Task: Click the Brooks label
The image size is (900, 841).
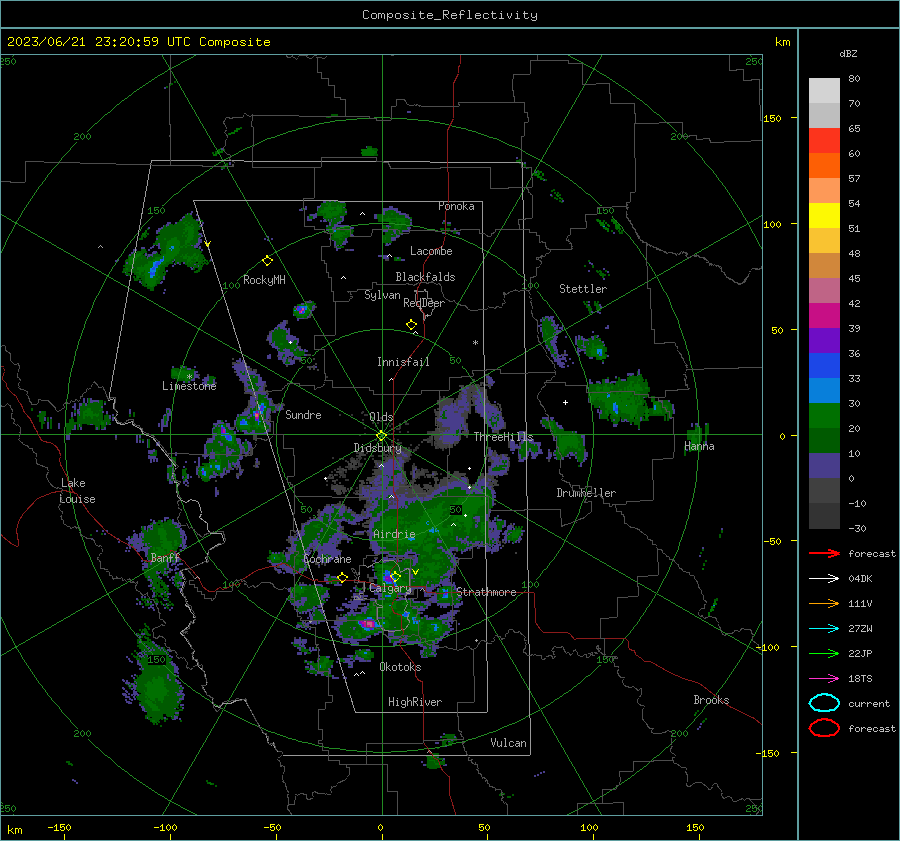Action: point(711,700)
